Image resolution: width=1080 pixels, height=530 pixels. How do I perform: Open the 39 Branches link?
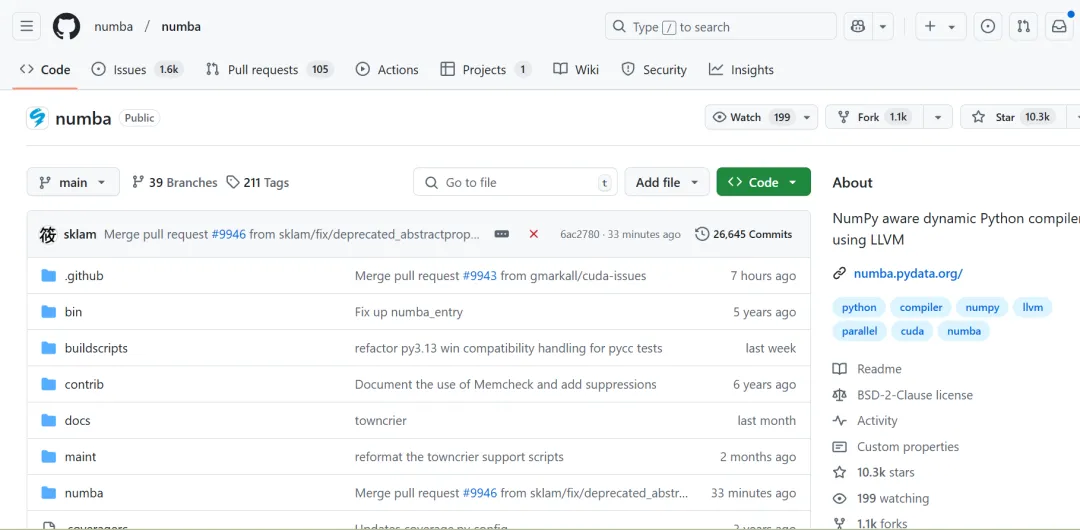tap(175, 183)
